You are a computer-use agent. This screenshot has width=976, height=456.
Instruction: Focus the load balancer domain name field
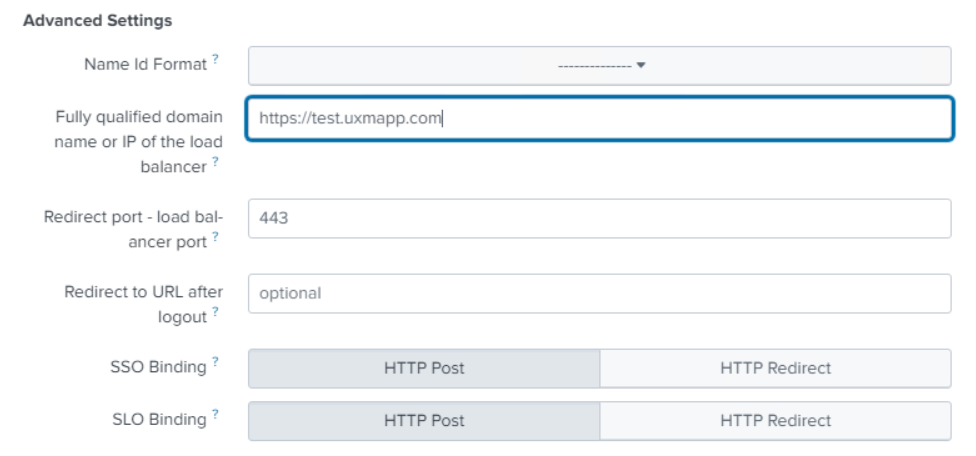599,118
